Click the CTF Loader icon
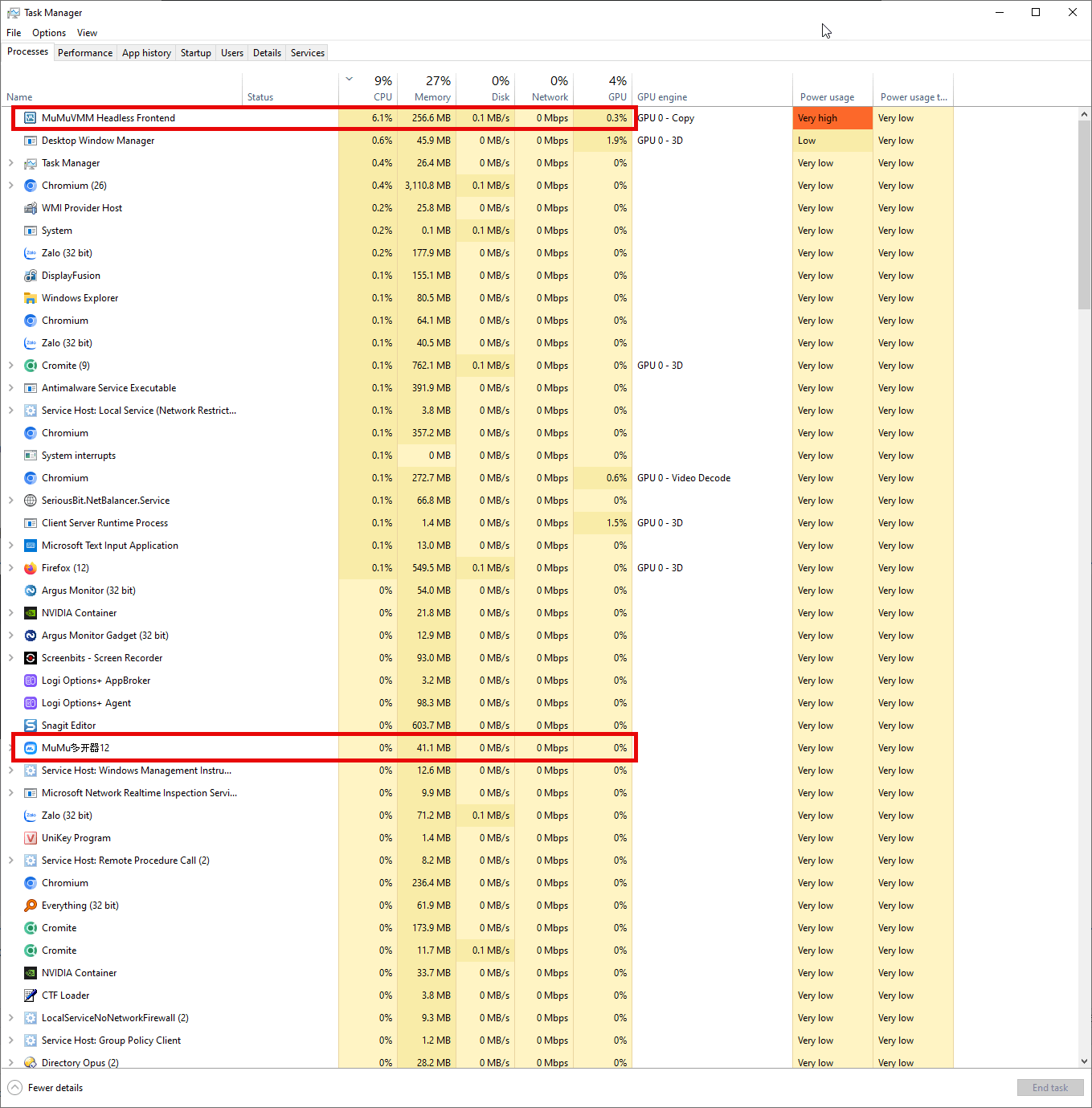The height and width of the screenshot is (1108, 1092). coord(31,996)
